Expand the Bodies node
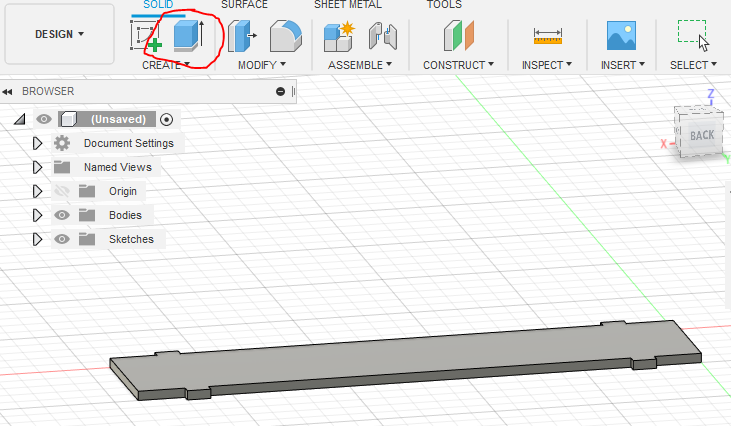 pos(37,215)
